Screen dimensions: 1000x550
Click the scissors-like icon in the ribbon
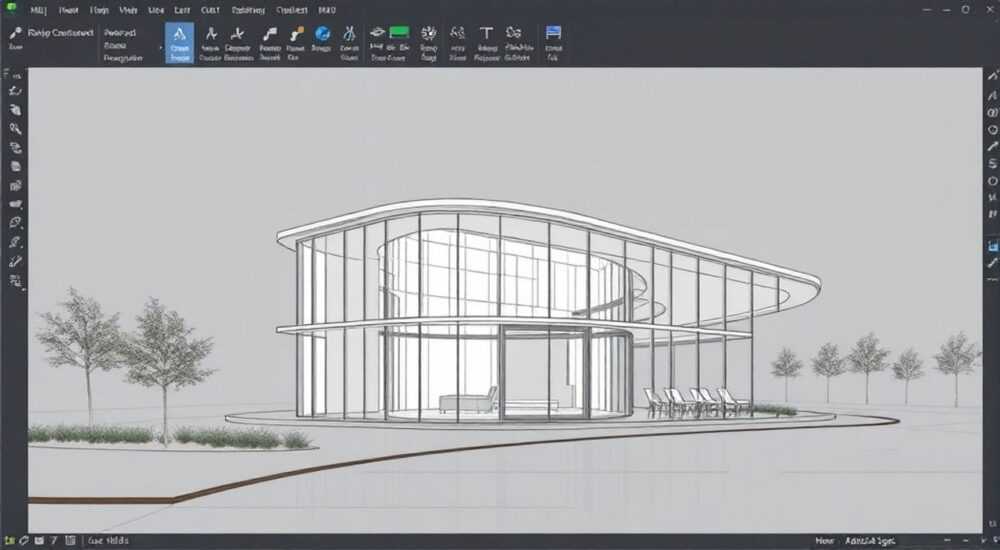point(349,33)
